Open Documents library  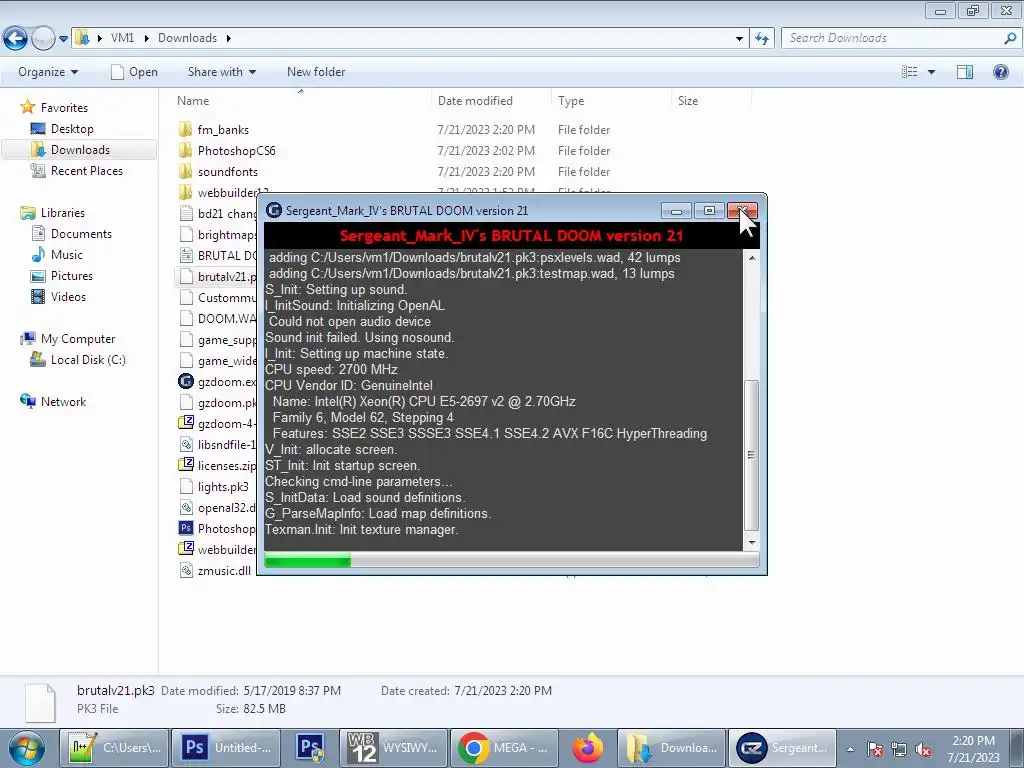click(81, 233)
